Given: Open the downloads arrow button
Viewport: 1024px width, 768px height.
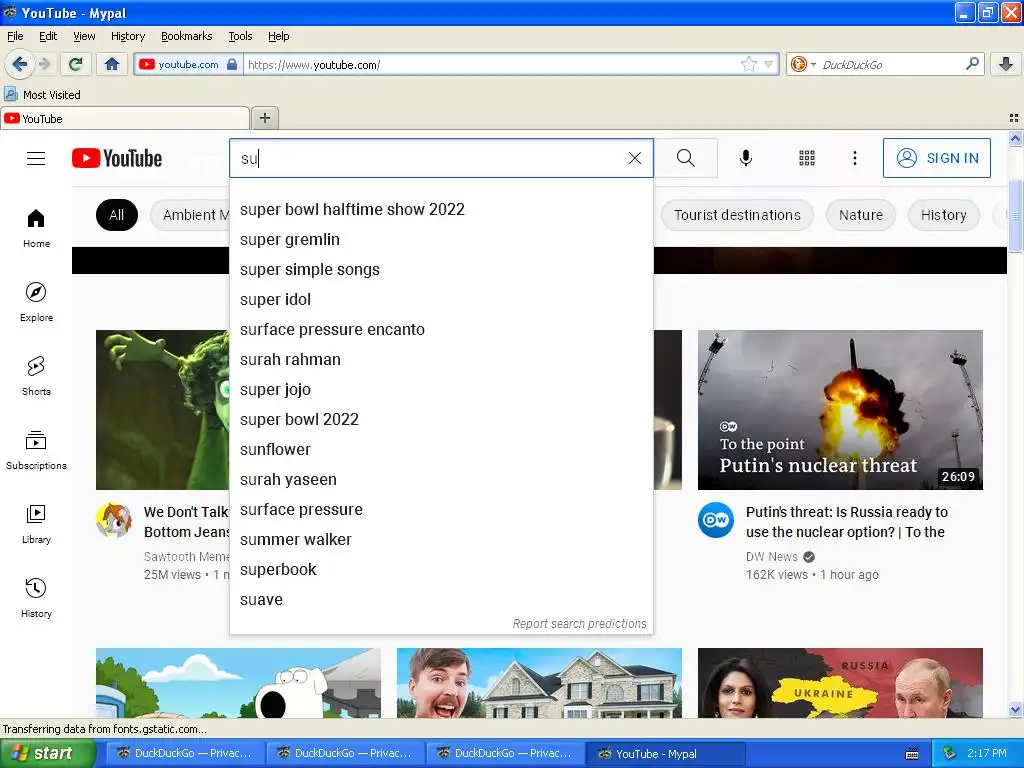Looking at the screenshot, I should pos(1006,64).
